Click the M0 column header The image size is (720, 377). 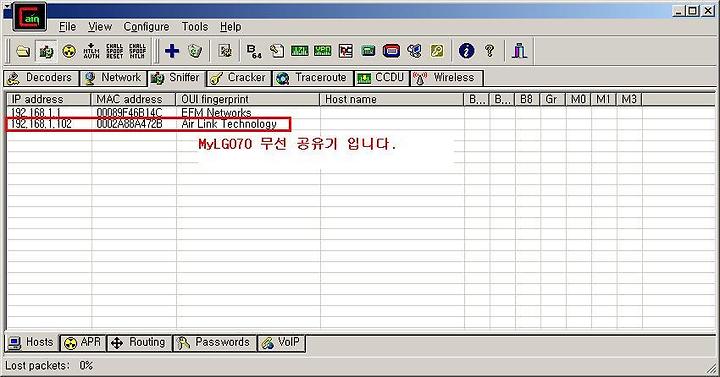coord(578,99)
